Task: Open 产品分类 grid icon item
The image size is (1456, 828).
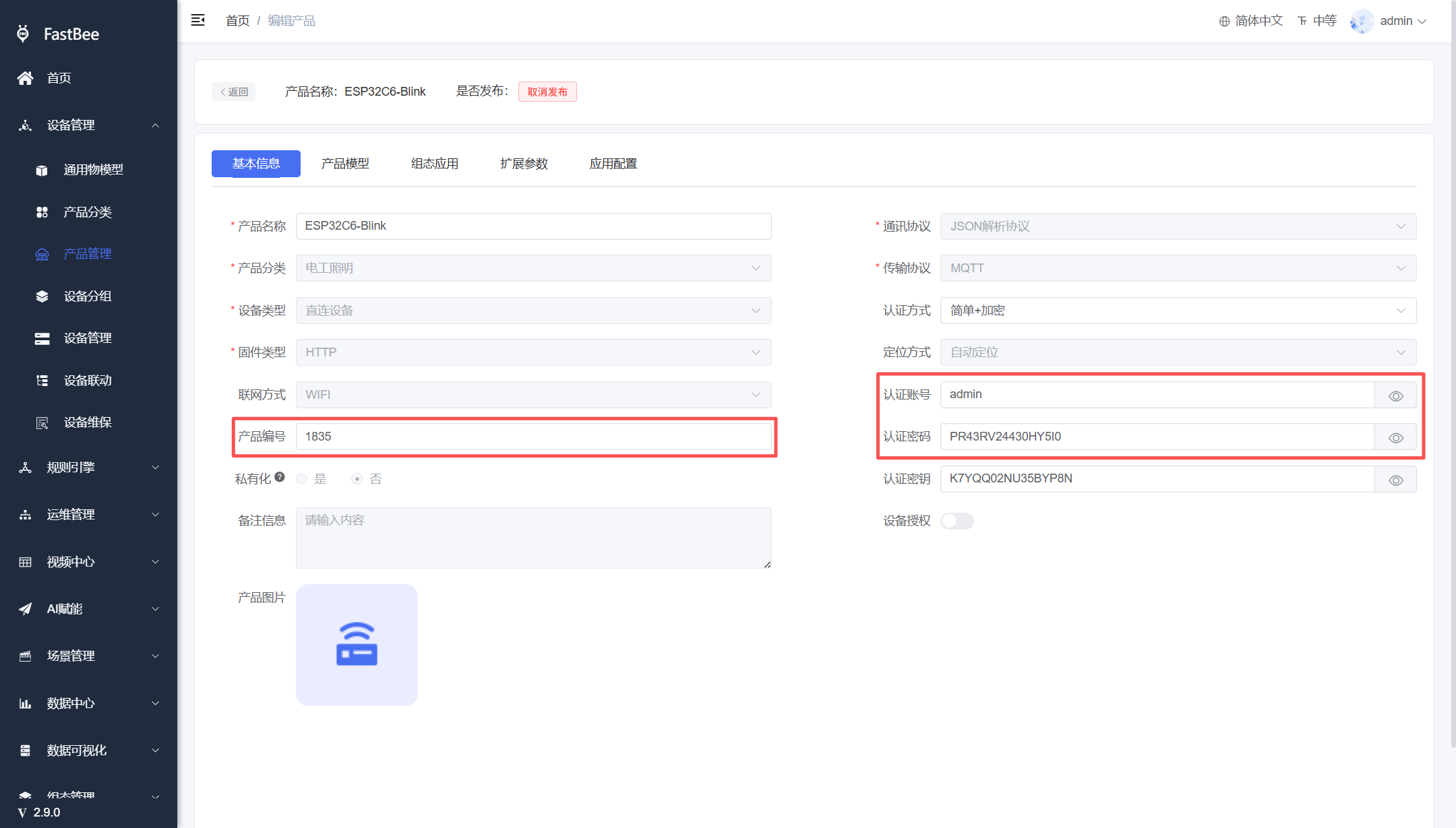Action: click(x=42, y=212)
